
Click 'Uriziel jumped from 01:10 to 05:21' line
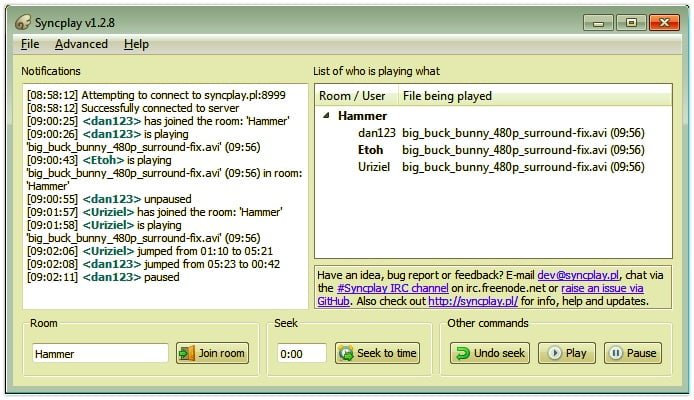click(150, 251)
